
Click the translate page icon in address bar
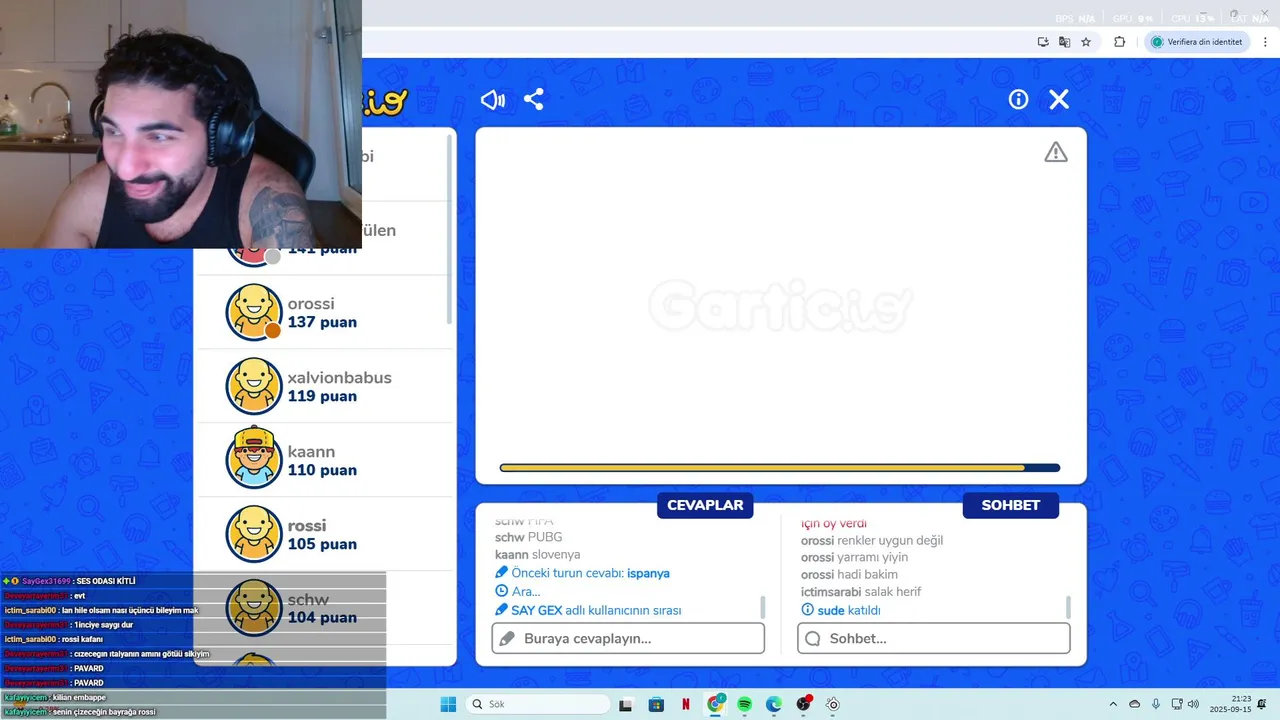[1065, 42]
